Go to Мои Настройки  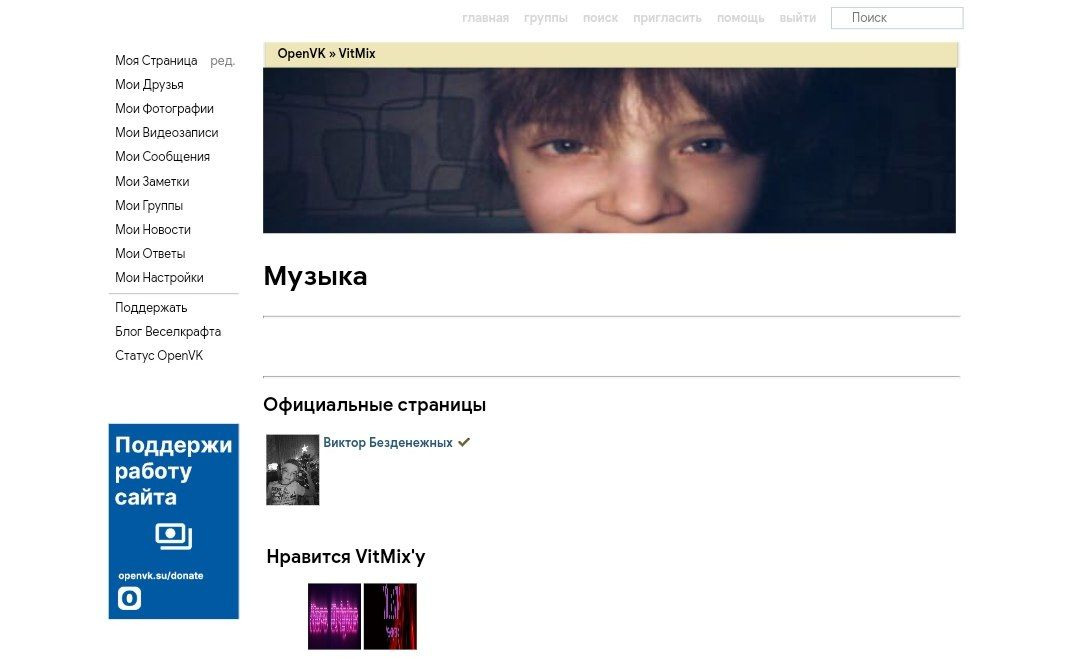[x=159, y=278]
